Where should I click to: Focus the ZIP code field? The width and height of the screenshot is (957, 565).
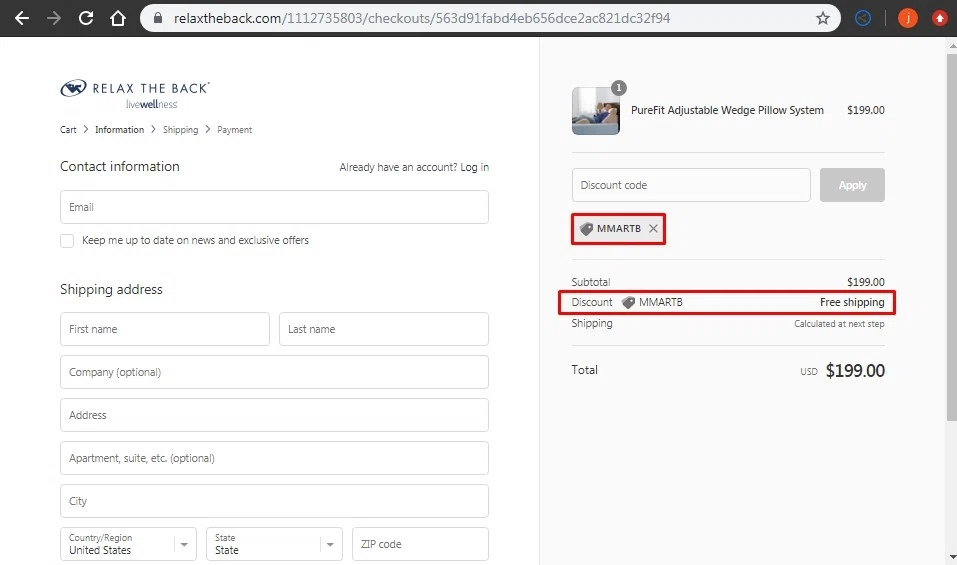(420, 544)
